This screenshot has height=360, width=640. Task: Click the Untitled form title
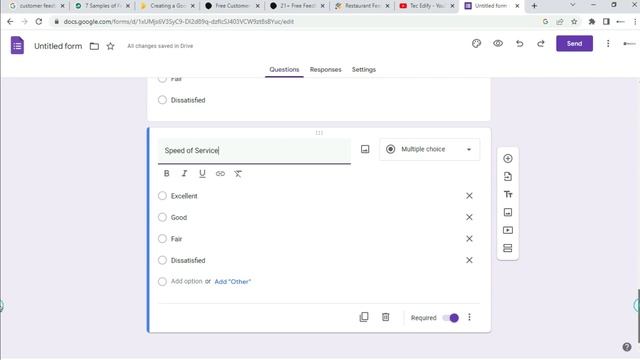[58, 46]
